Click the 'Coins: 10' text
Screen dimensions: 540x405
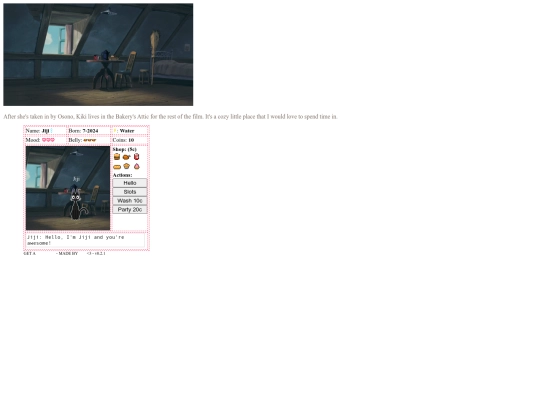(x=123, y=140)
